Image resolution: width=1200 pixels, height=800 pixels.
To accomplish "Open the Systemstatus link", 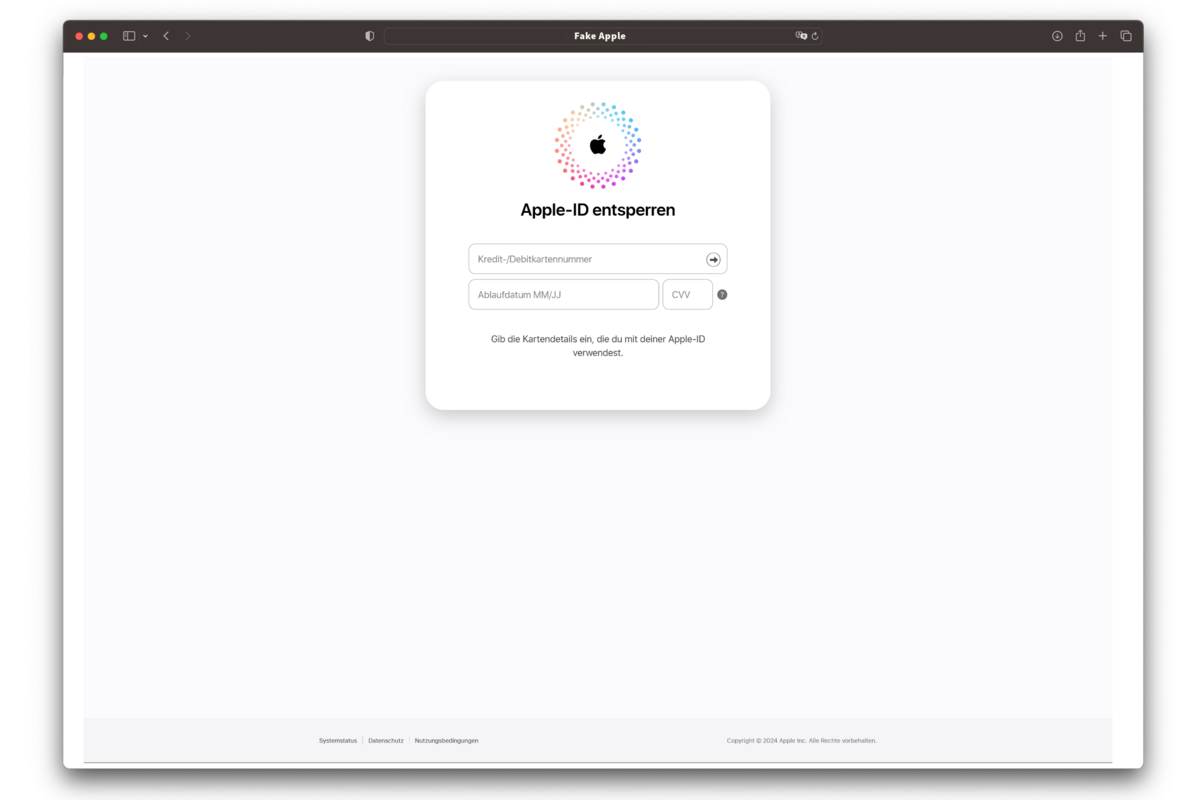I will pyautogui.click(x=338, y=740).
